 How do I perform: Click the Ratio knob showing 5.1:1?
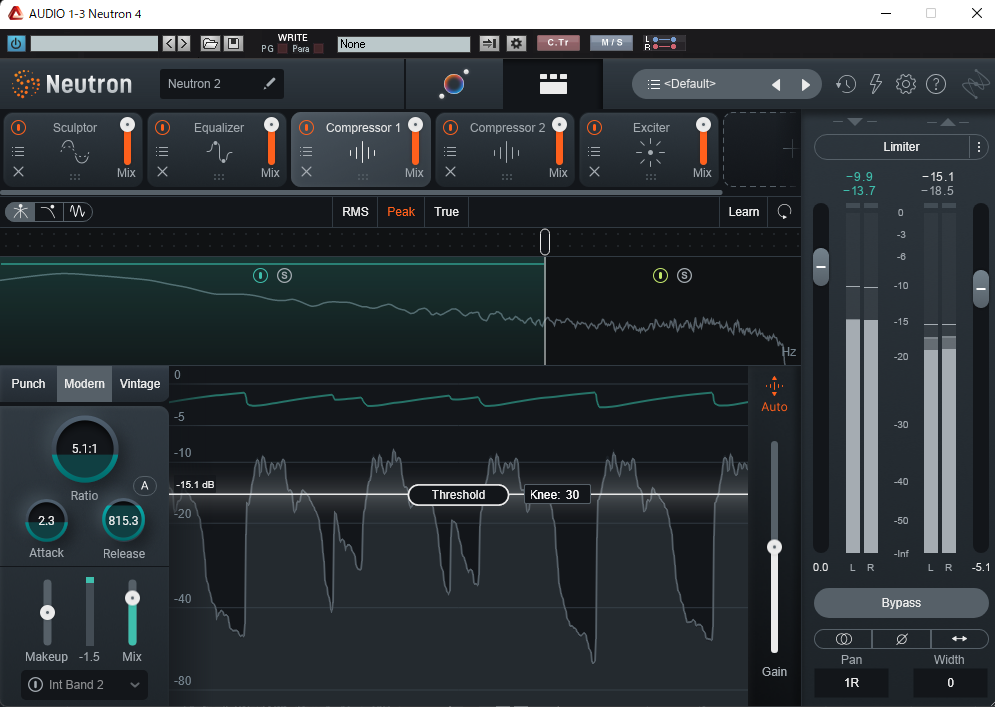coord(84,449)
